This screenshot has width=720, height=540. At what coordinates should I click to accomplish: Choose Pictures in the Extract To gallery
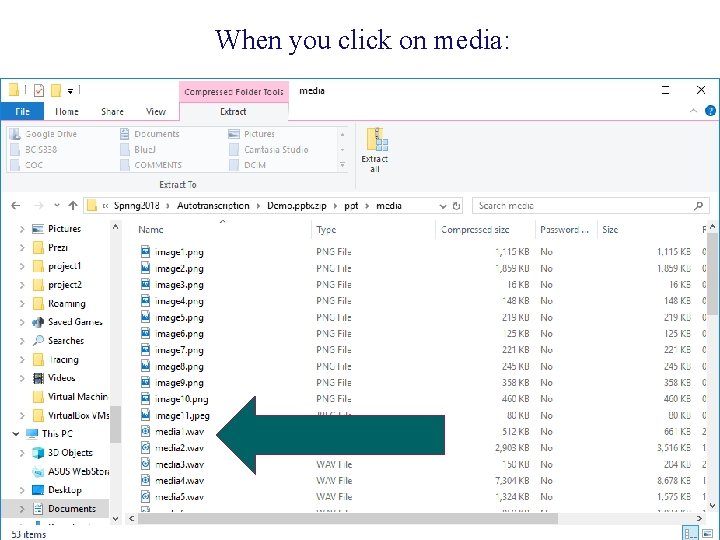coord(252,134)
